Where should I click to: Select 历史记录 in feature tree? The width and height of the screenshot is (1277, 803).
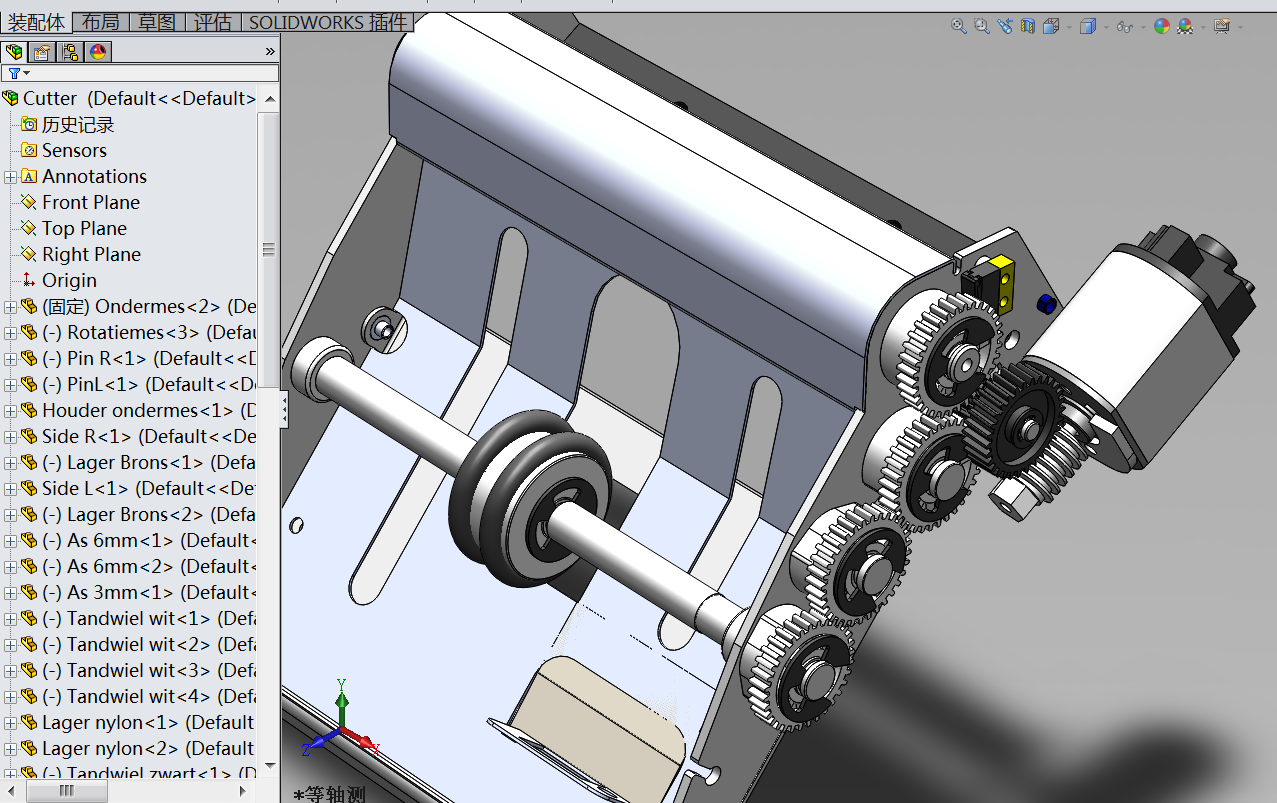coord(78,124)
